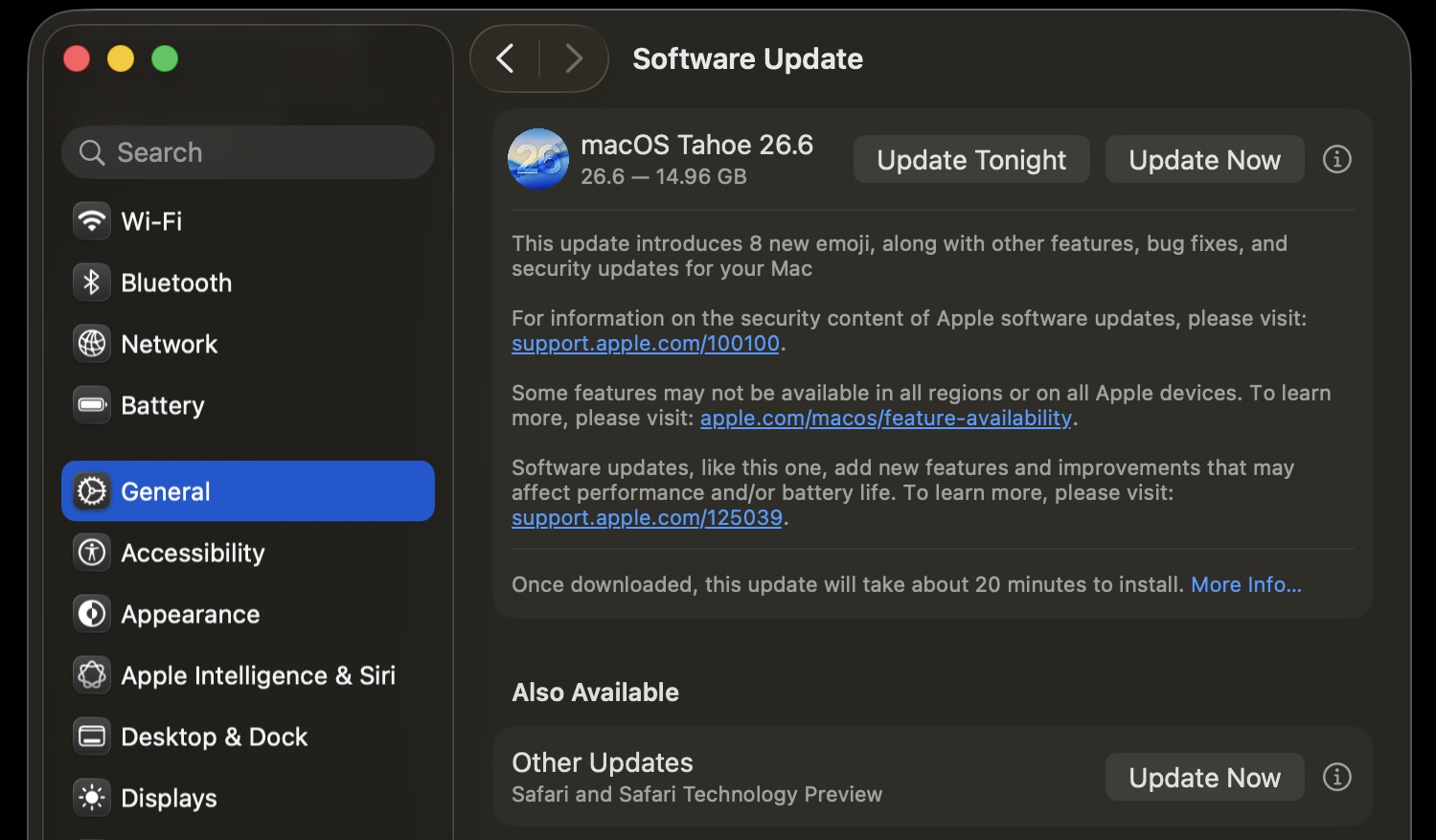Viewport: 1436px width, 840px height.
Task: Focus the Search field
Action: [248, 152]
